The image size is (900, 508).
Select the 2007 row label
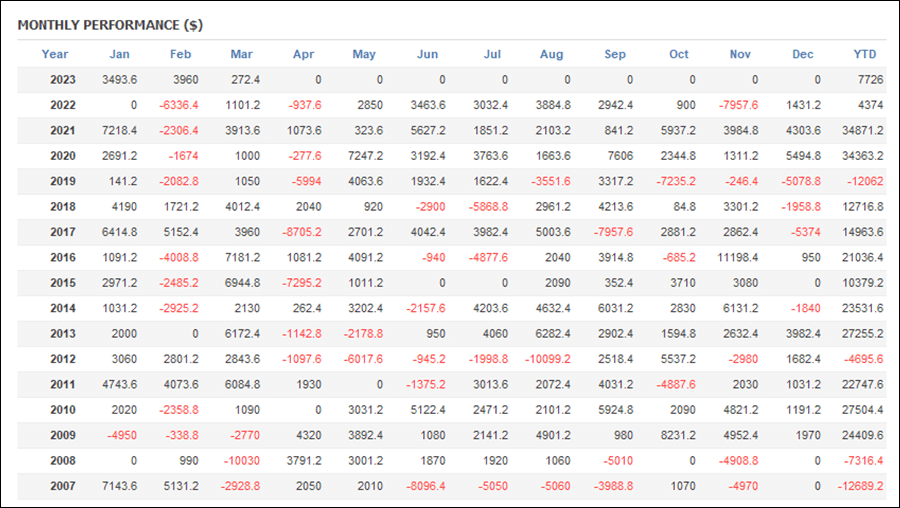click(x=63, y=486)
